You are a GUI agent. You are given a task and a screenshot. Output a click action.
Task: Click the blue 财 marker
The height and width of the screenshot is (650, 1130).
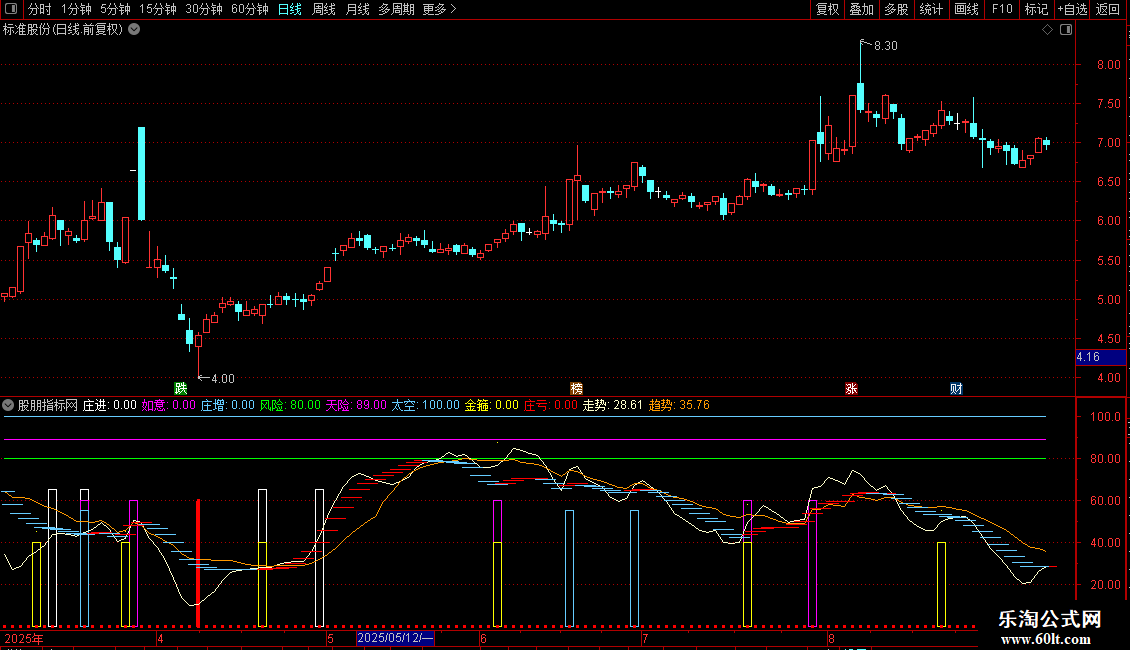pos(956,388)
